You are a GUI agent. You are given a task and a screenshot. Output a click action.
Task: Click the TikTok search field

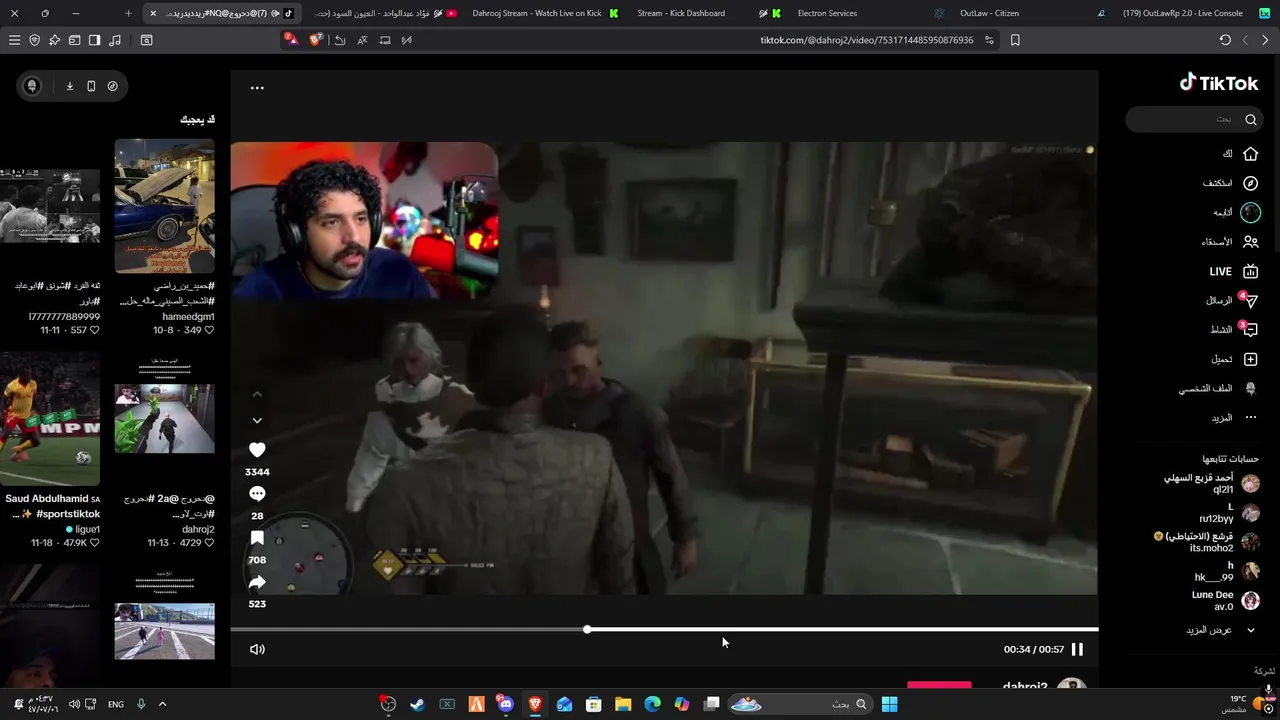1193,119
